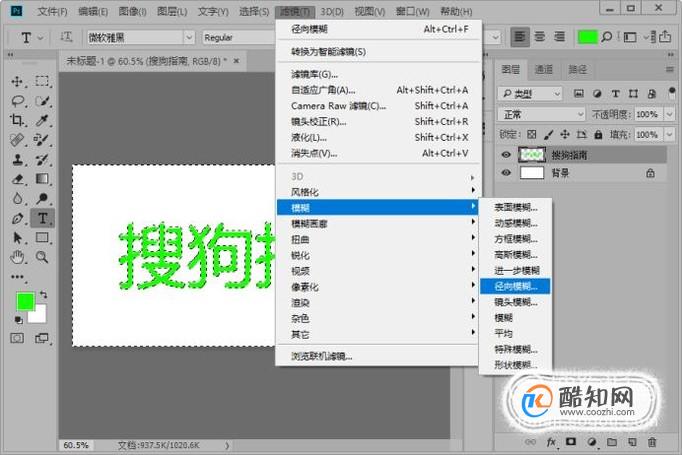Image resolution: width=682 pixels, height=455 pixels.
Task: Open the Regular font style dropdown
Action: click(x=239, y=37)
